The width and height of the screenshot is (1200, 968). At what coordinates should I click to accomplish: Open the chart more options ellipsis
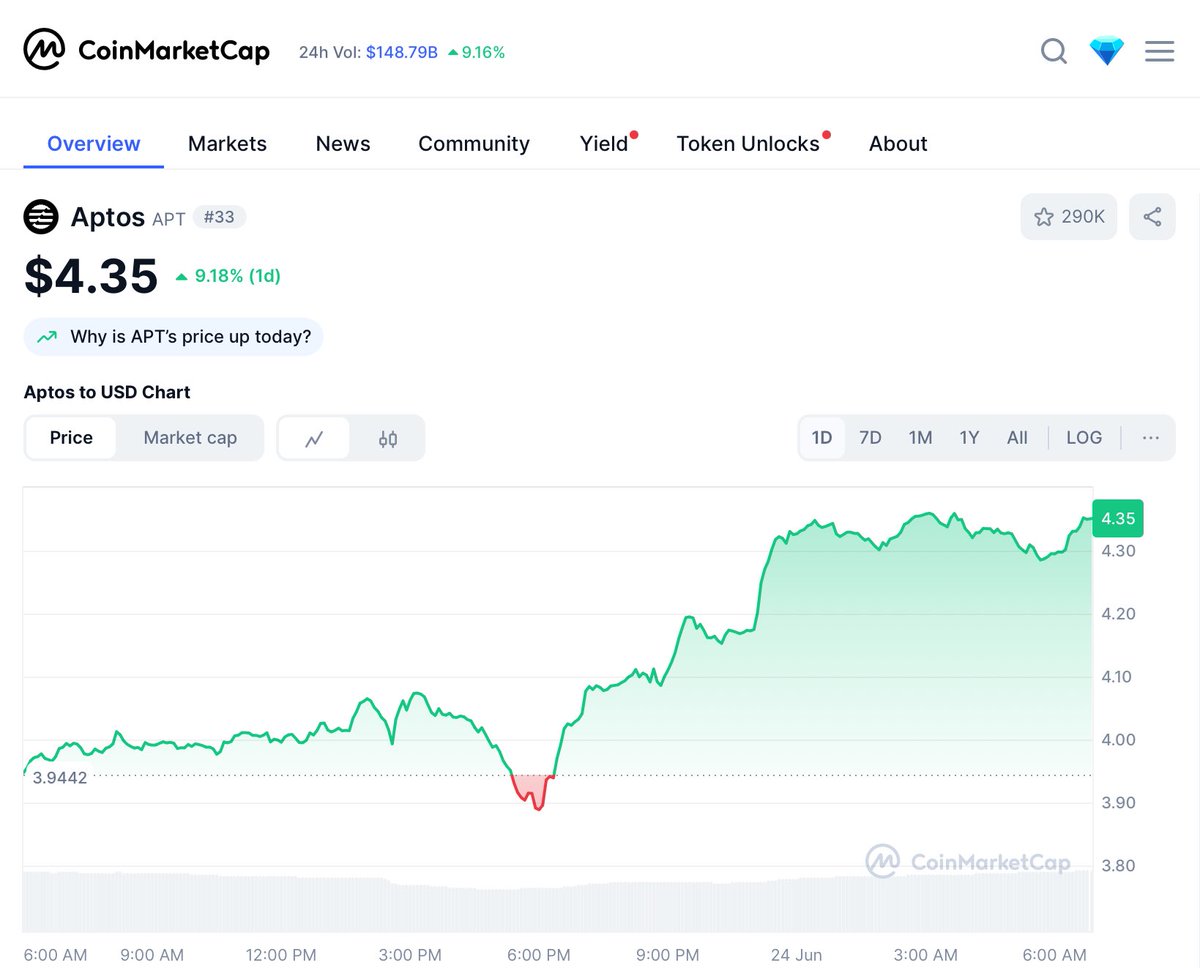tap(1150, 438)
